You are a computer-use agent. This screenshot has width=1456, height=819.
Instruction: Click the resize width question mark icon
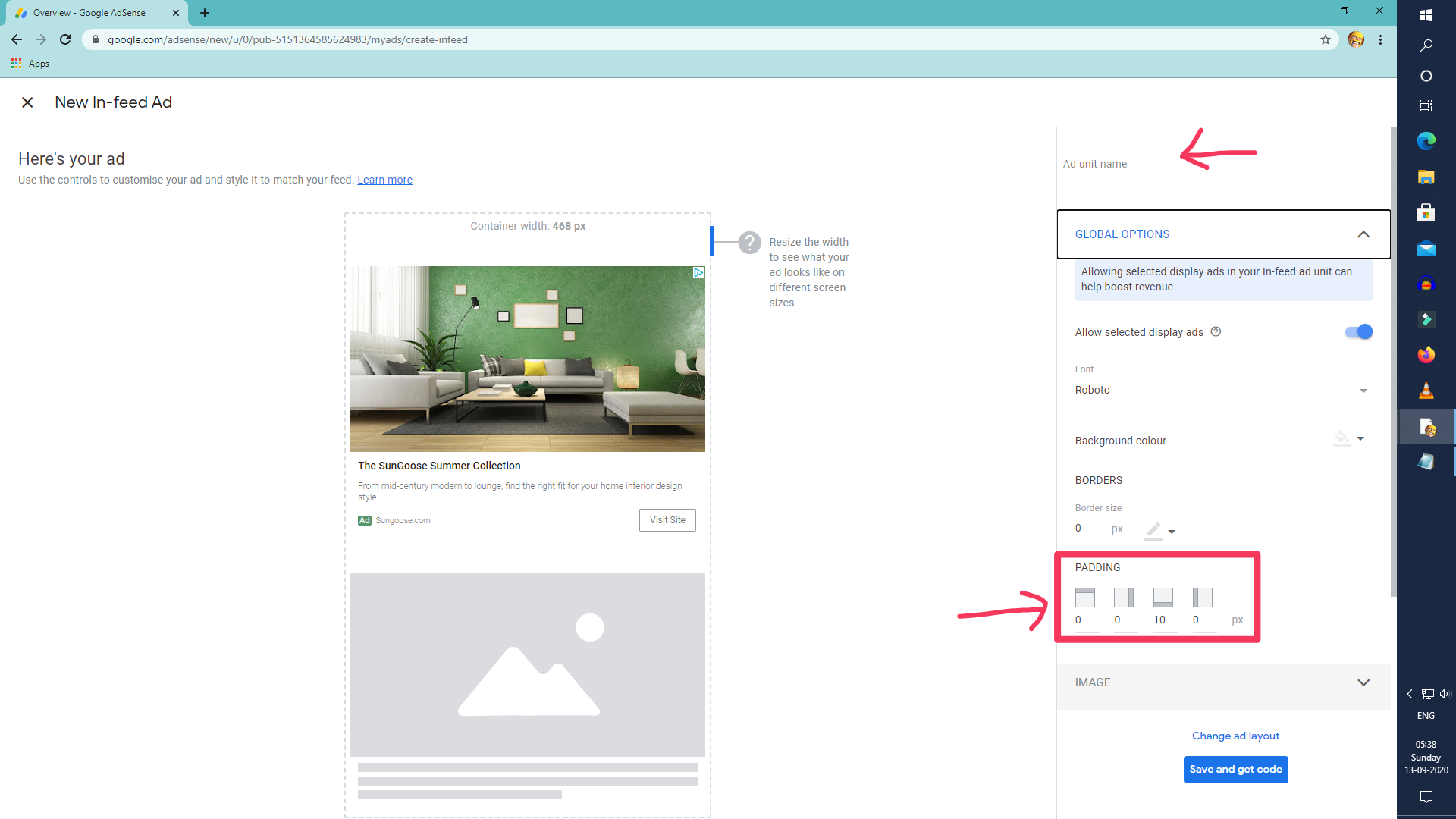click(x=749, y=243)
